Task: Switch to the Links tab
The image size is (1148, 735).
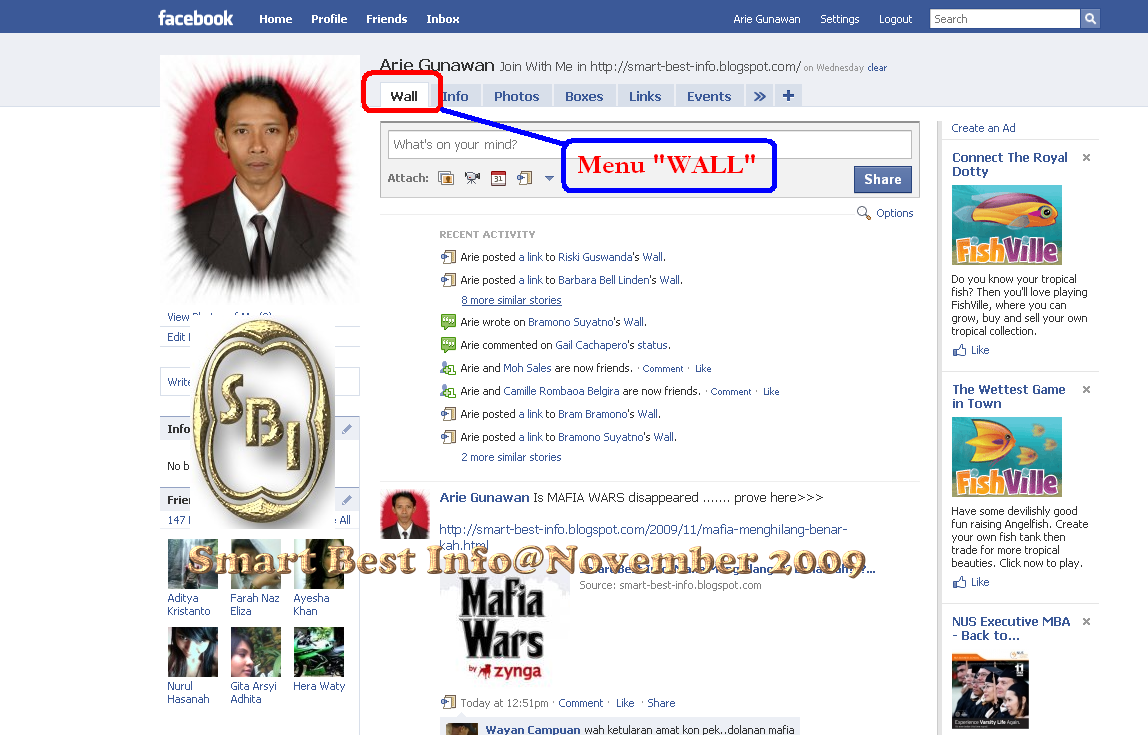Action: click(x=645, y=96)
